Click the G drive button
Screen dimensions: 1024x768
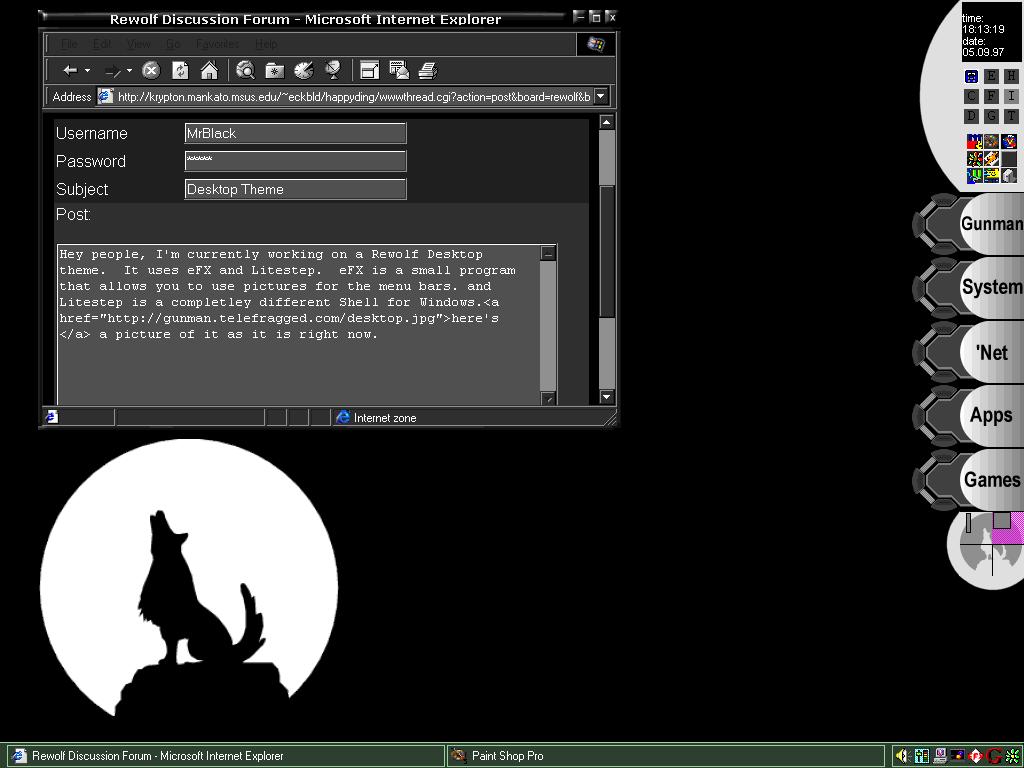tap(991, 116)
